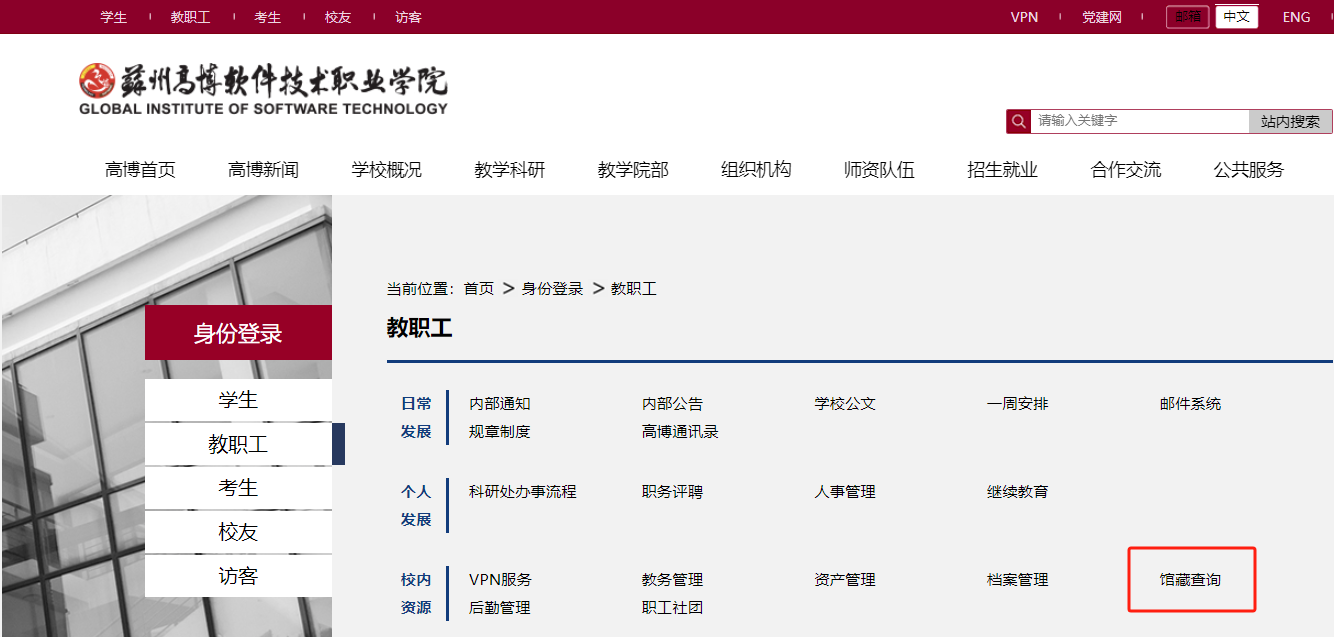This screenshot has height=637, width=1334.
Task: Go to 内部通知 page
Action: [x=499, y=404]
